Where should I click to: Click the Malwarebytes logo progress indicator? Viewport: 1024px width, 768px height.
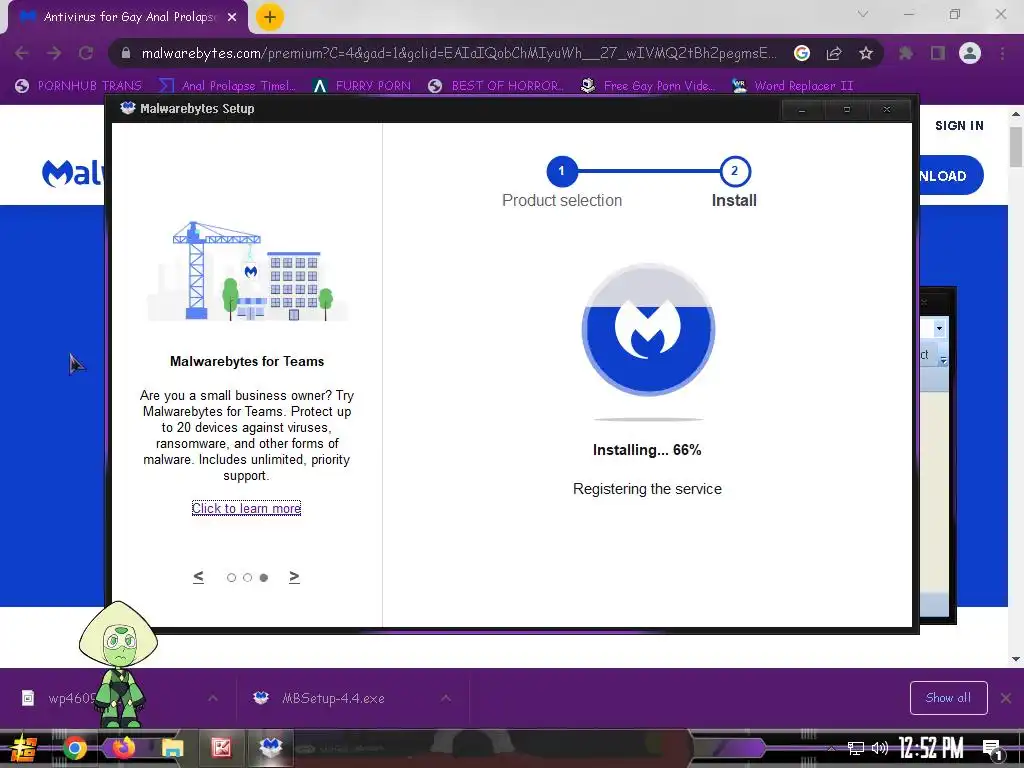coord(648,330)
